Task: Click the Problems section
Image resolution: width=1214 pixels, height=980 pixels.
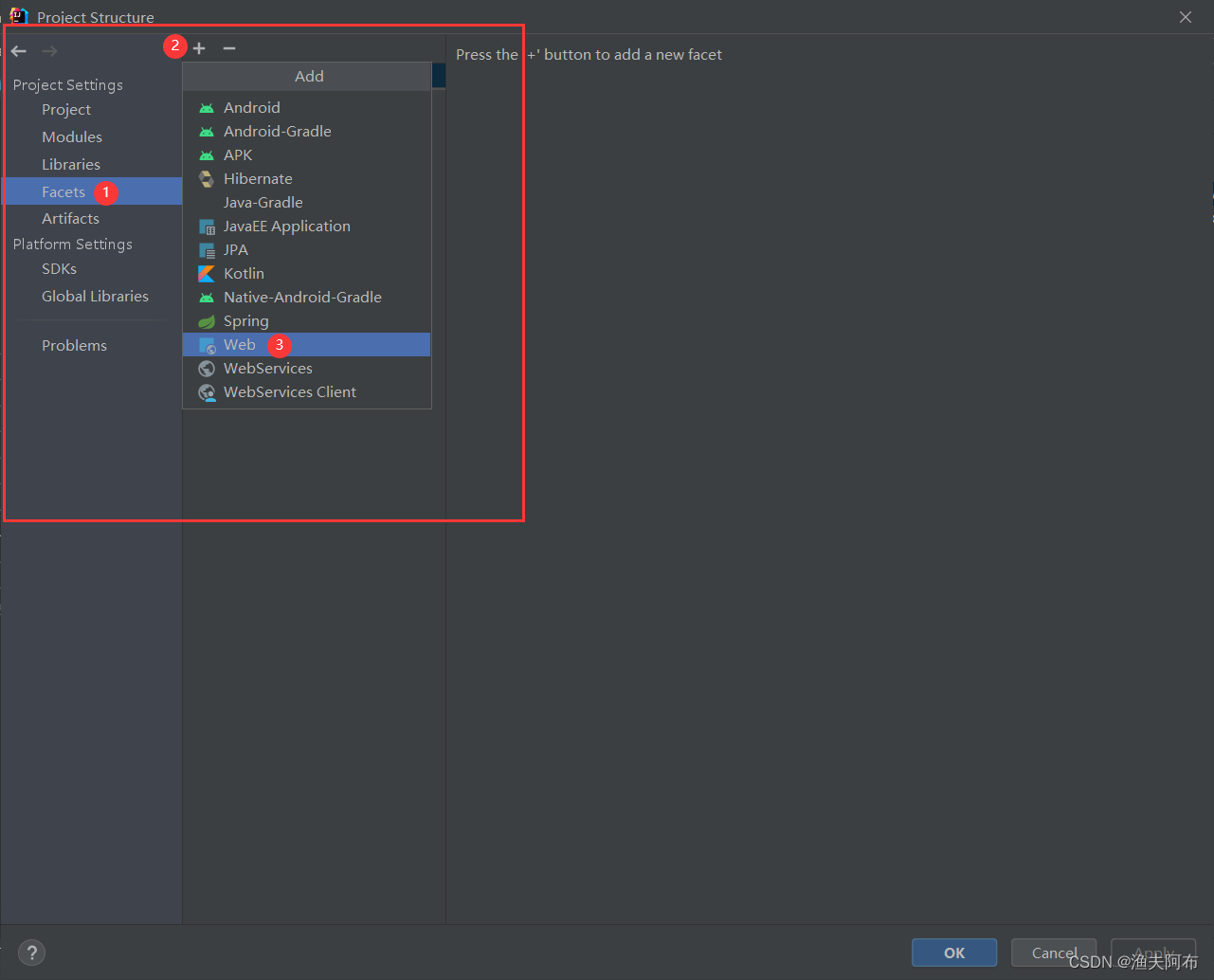Action: coord(74,345)
